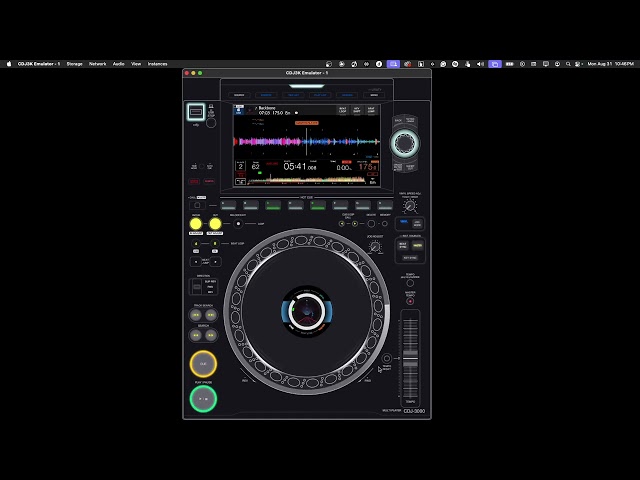Click the CUE/LOOP CALL left arrow

pos(342,224)
